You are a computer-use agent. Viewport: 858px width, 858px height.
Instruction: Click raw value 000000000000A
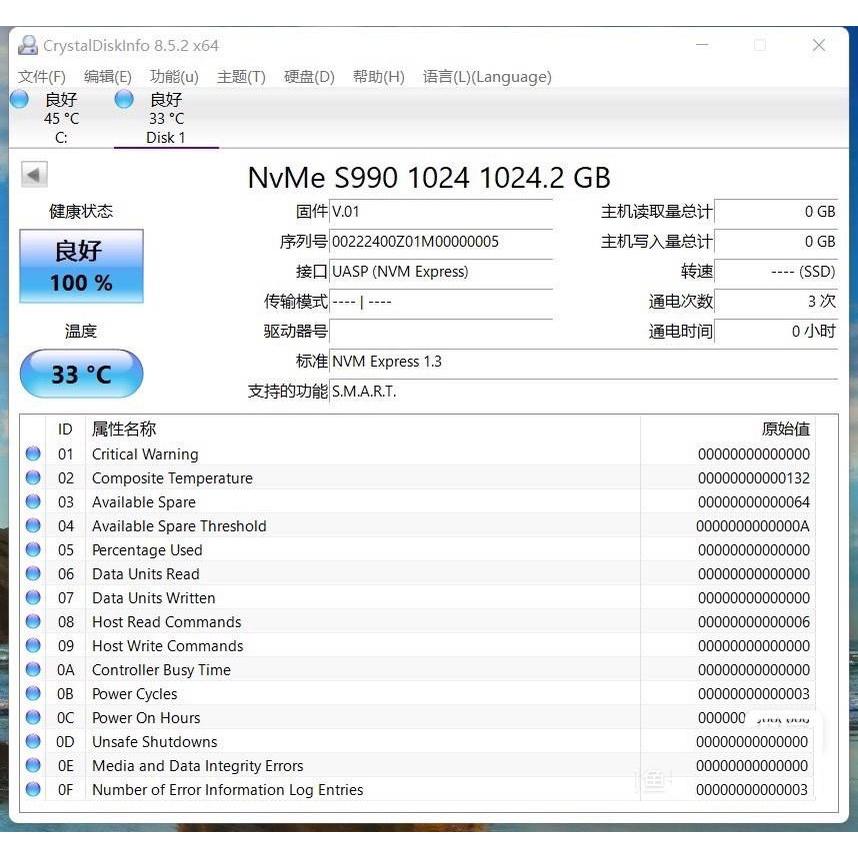coord(753,526)
